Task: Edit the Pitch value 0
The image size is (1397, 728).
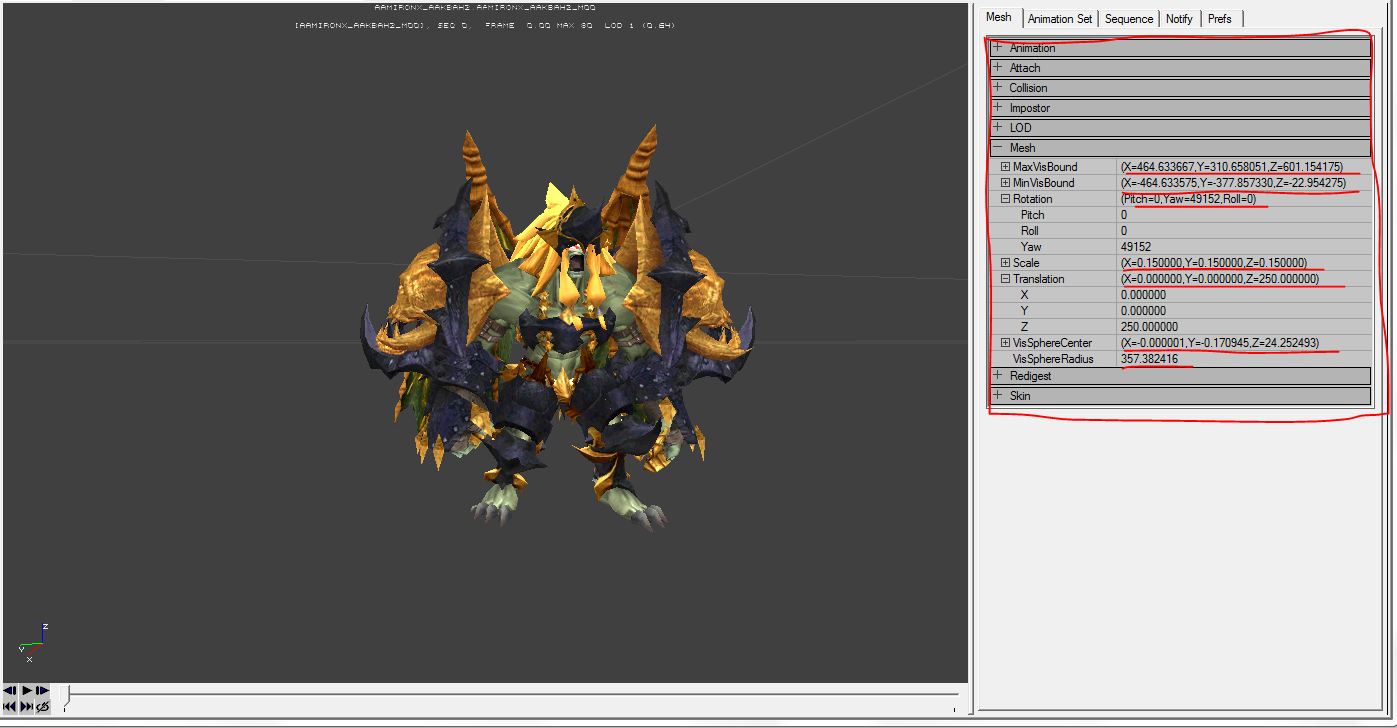Action: click(1245, 215)
